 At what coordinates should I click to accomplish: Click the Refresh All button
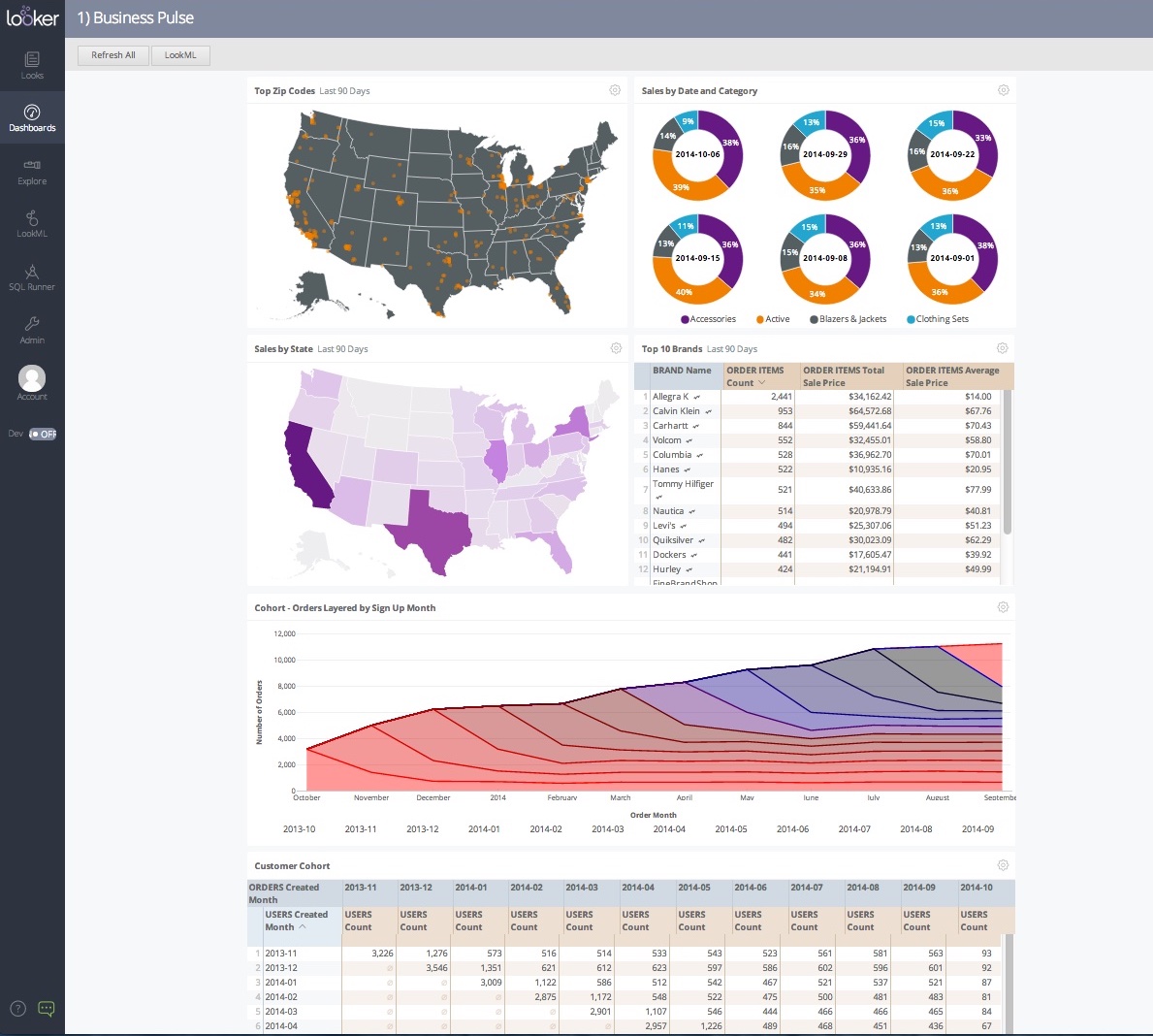[112, 55]
